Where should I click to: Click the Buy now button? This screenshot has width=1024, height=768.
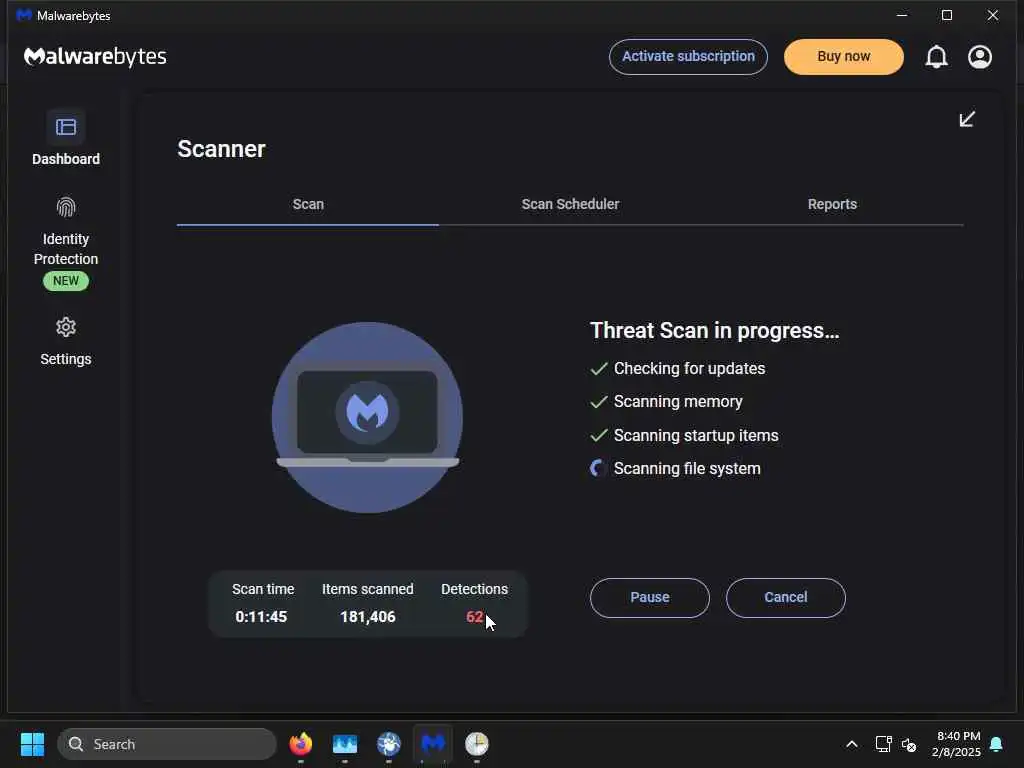pos(844,57)
